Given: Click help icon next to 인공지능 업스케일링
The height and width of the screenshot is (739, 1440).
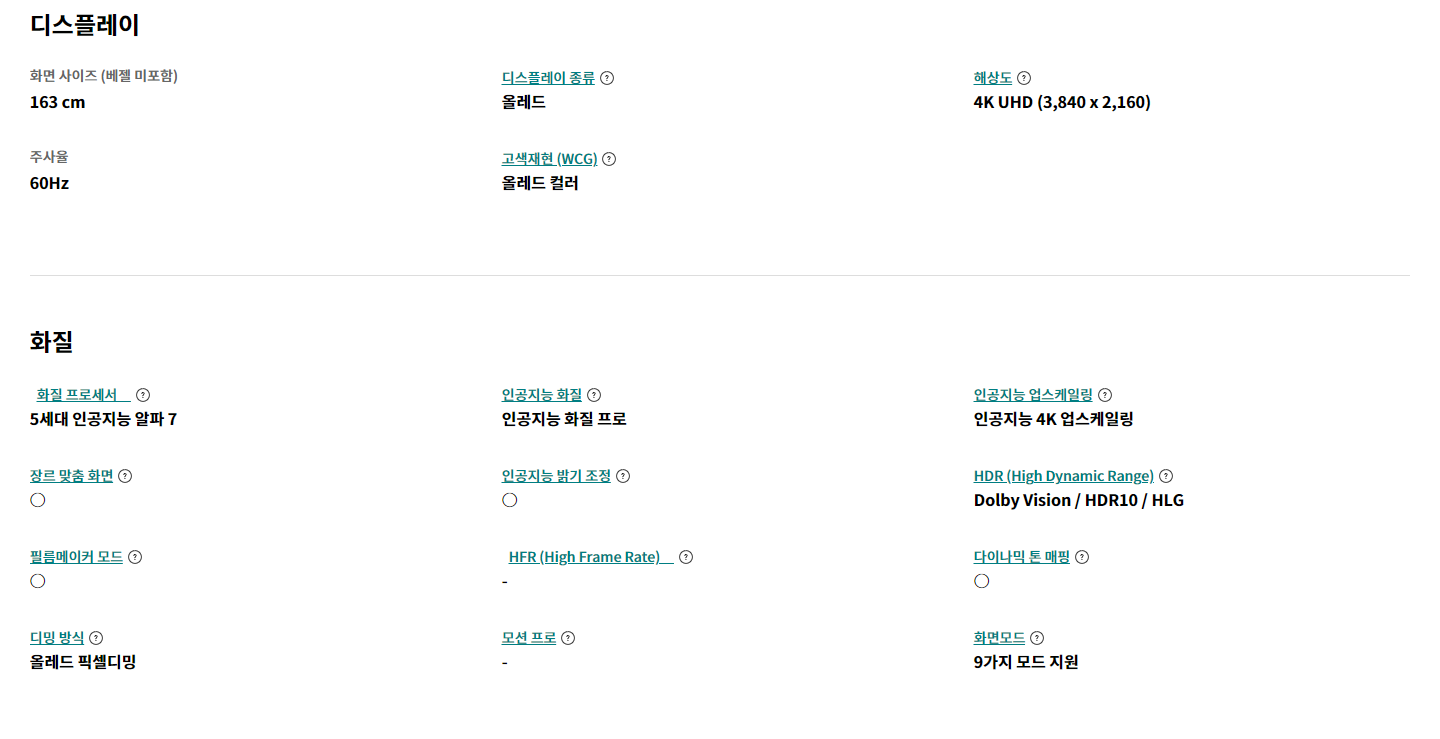Looking at the screenshot, I should 1105,395.
